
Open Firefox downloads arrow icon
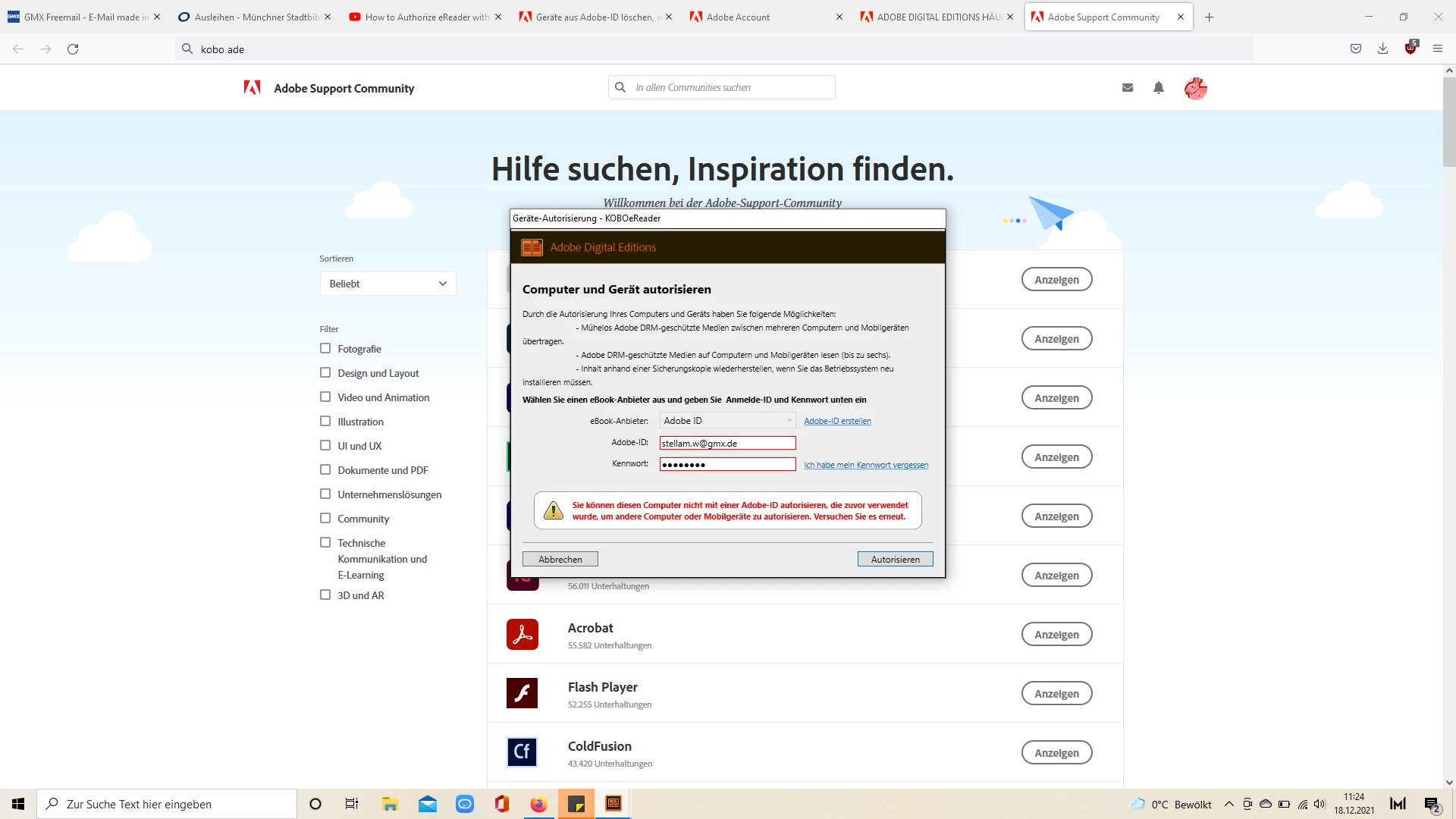(1383, 49)
